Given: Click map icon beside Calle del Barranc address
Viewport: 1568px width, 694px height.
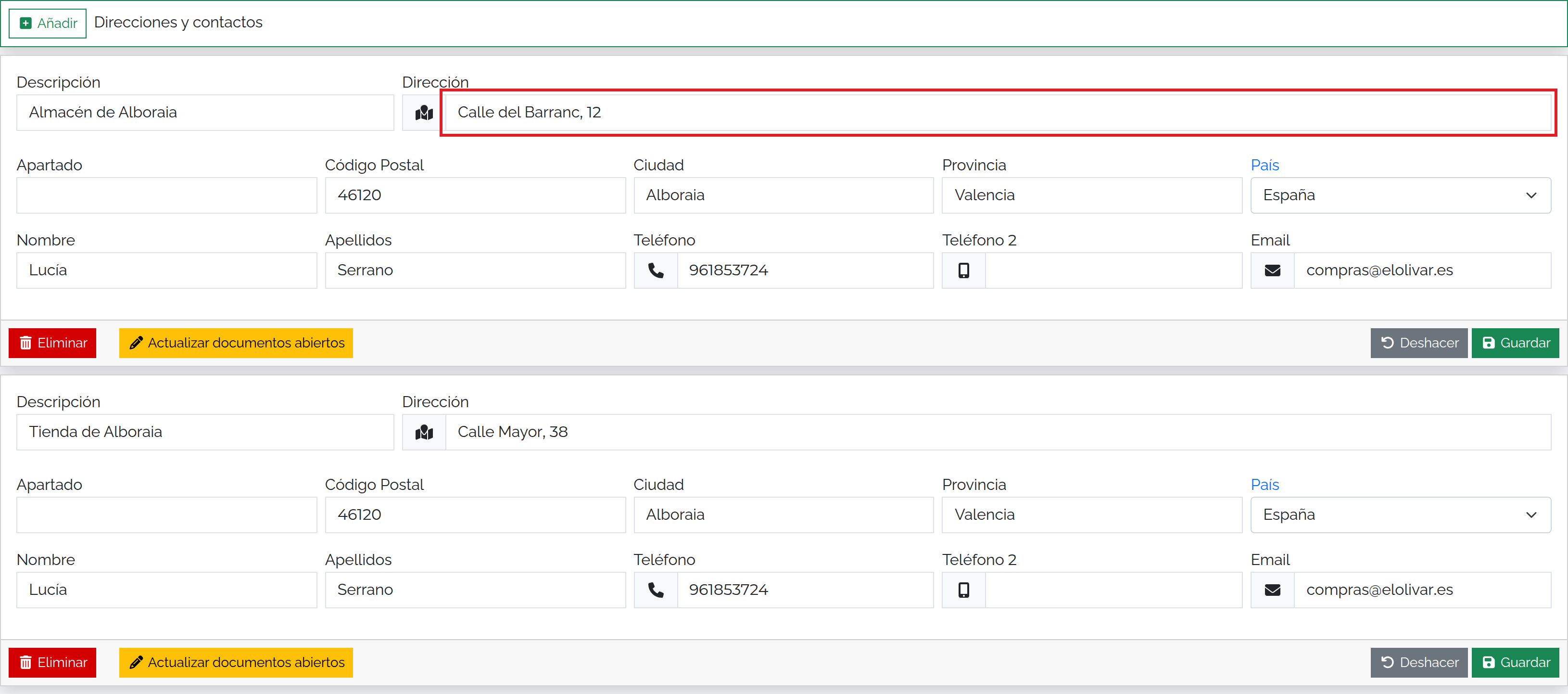Looking at the screenshot, I should point(424,113).
